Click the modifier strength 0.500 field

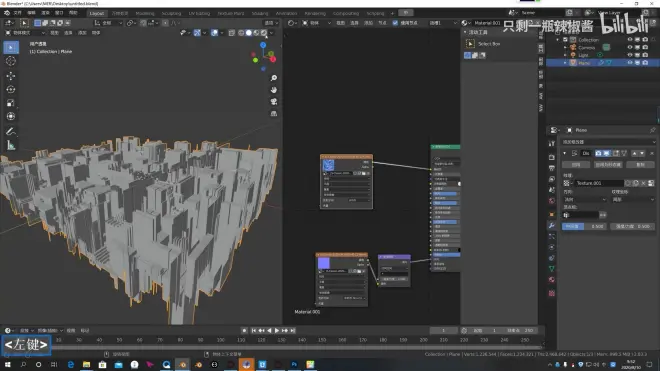(x=632, y=227)
